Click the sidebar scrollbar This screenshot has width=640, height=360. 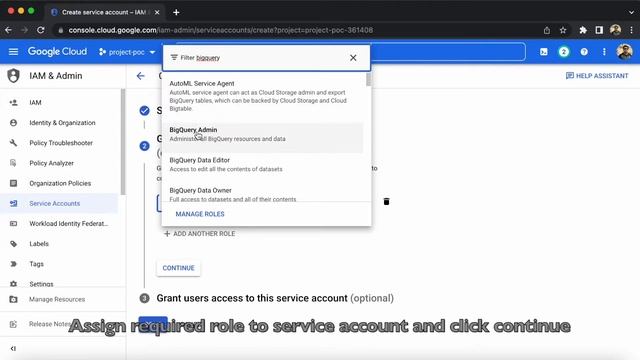pyautogui.click(x=123, y=141)
